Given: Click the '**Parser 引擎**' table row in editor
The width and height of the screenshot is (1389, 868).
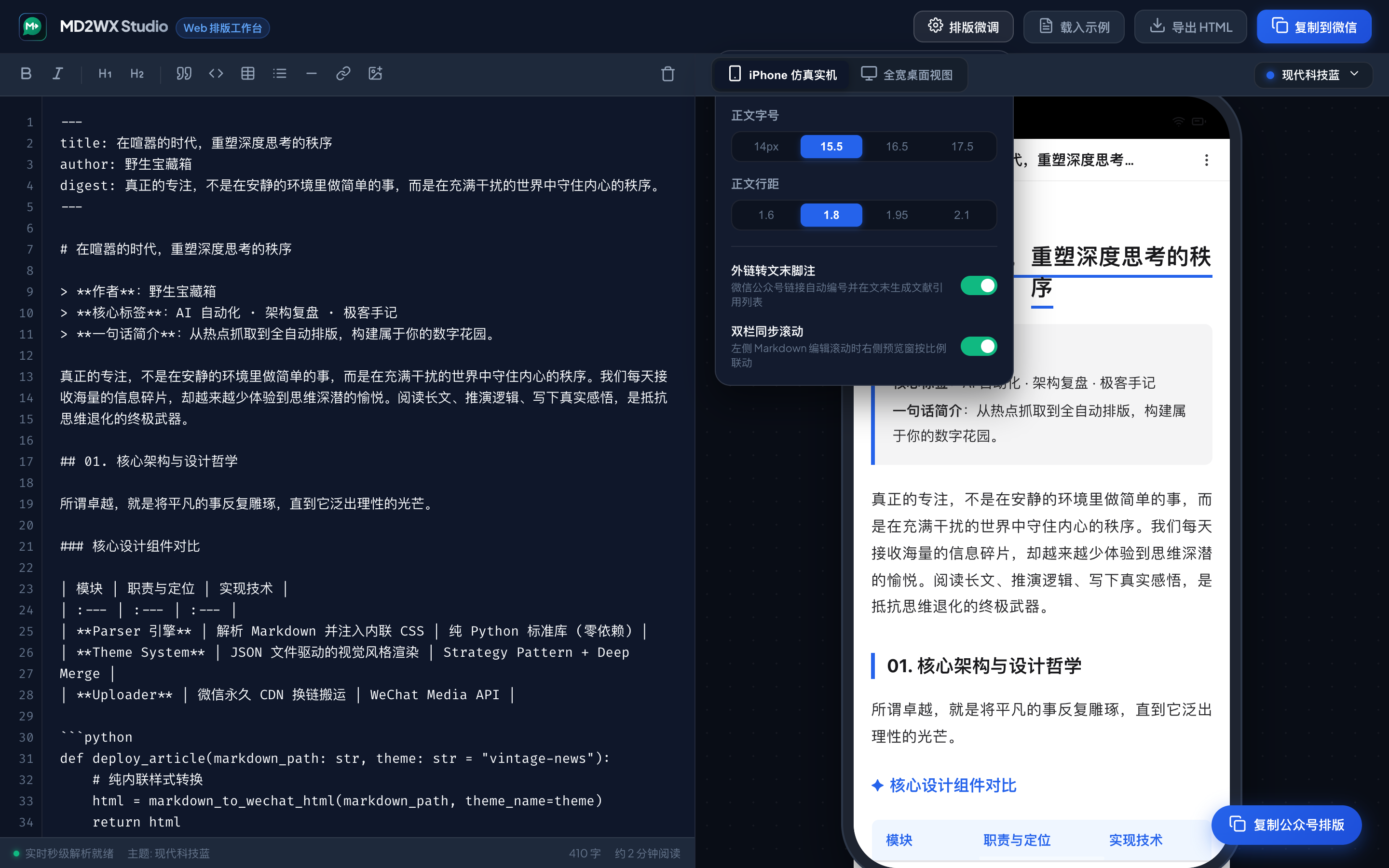Looking at the screenshot, I should [354, 631].
